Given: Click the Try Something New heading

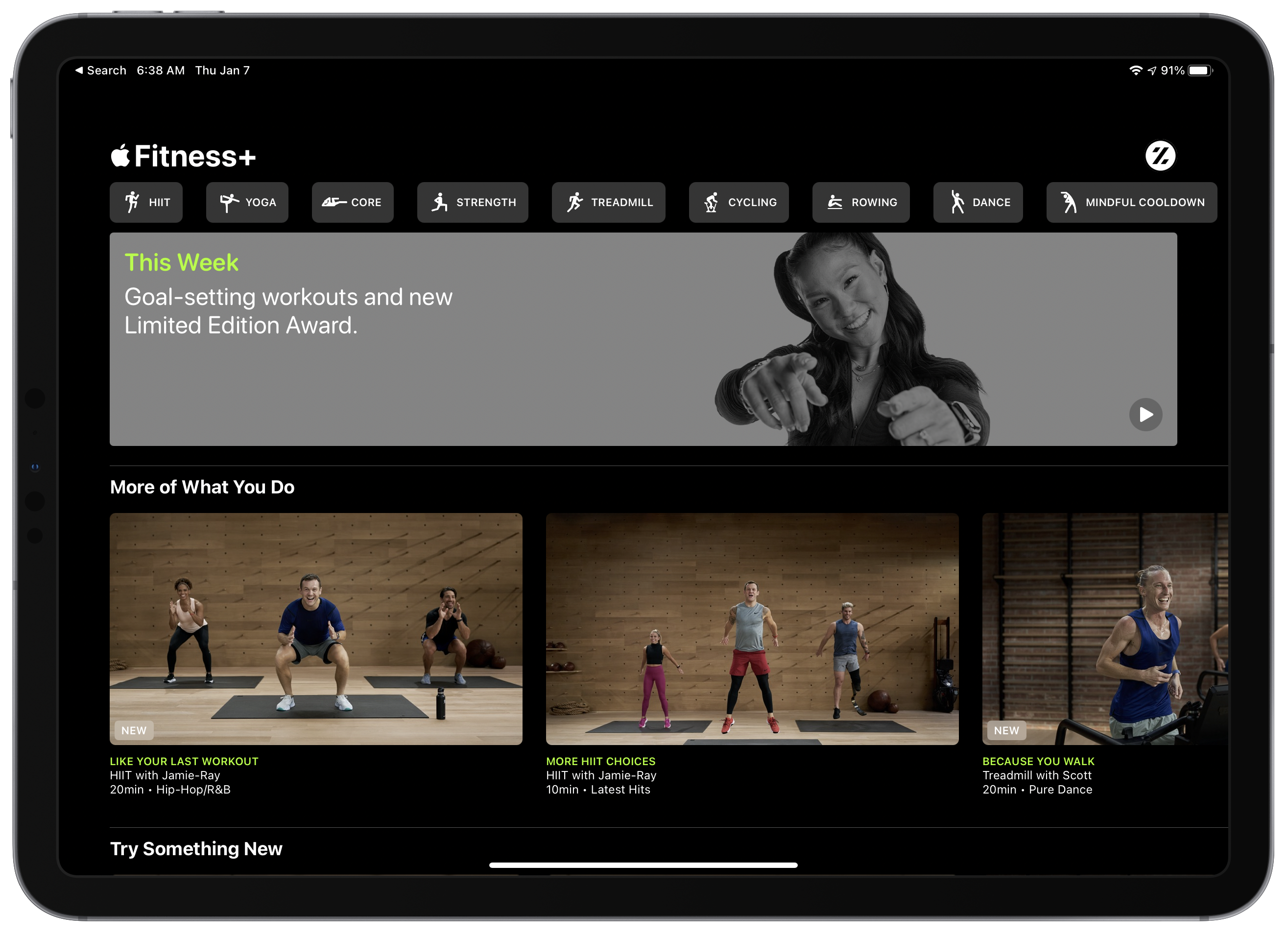Looking at the screenshot, I should (196, 849).
